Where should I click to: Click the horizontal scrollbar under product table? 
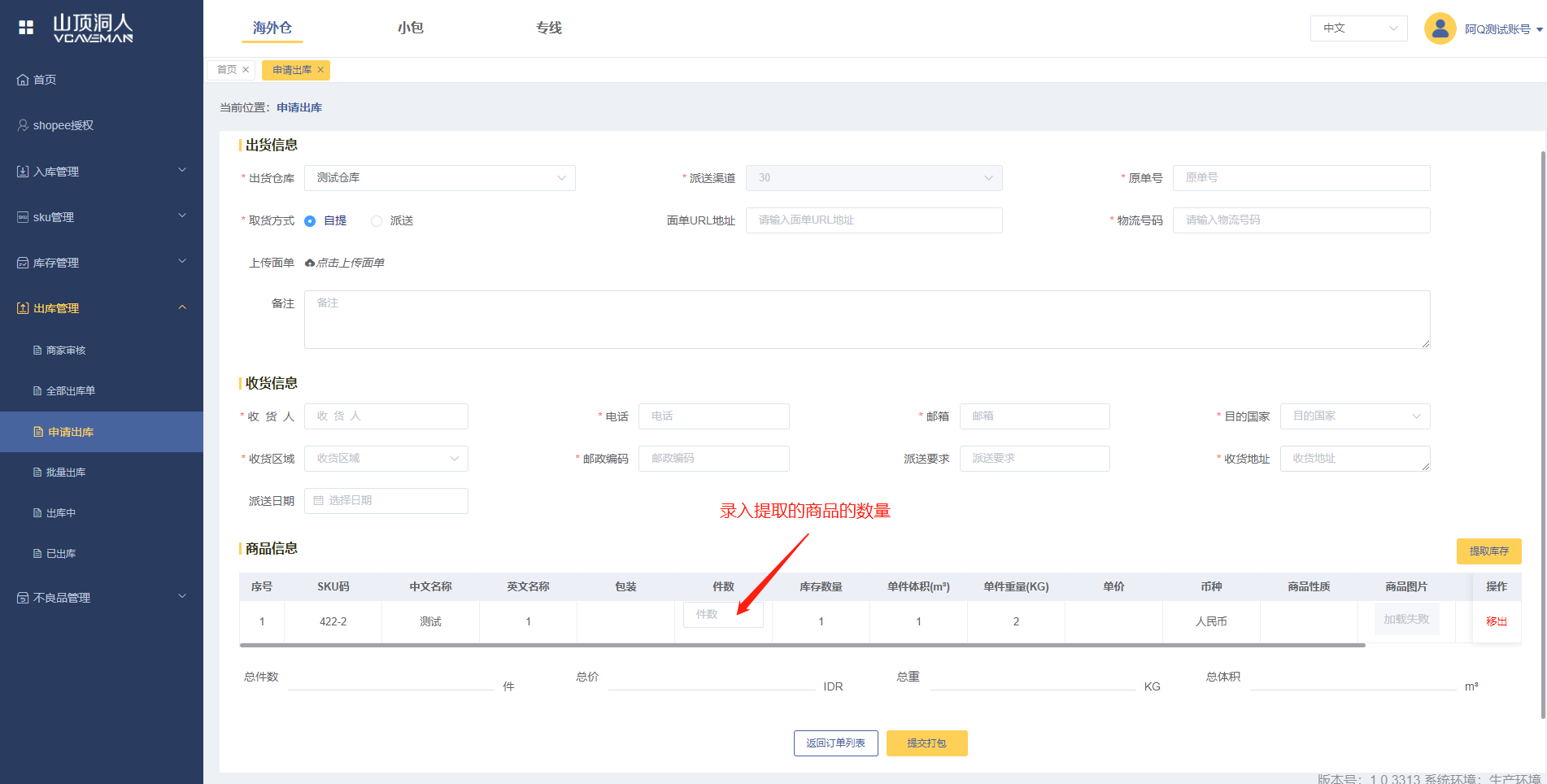tap(802, 645)
